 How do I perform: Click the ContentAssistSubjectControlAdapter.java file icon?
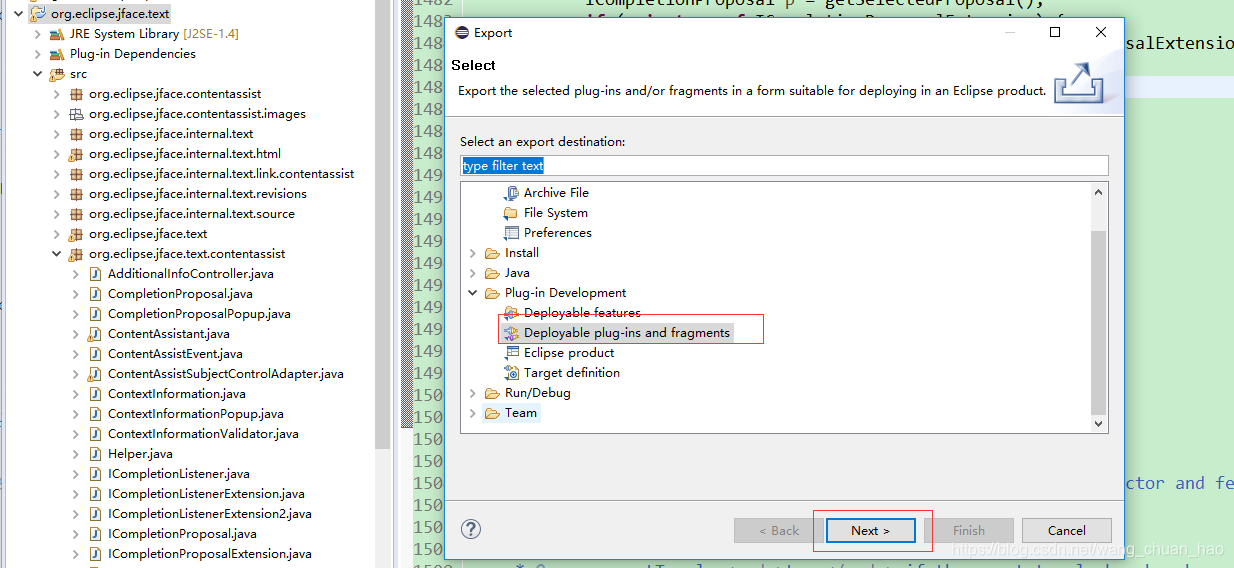(95, 374)
